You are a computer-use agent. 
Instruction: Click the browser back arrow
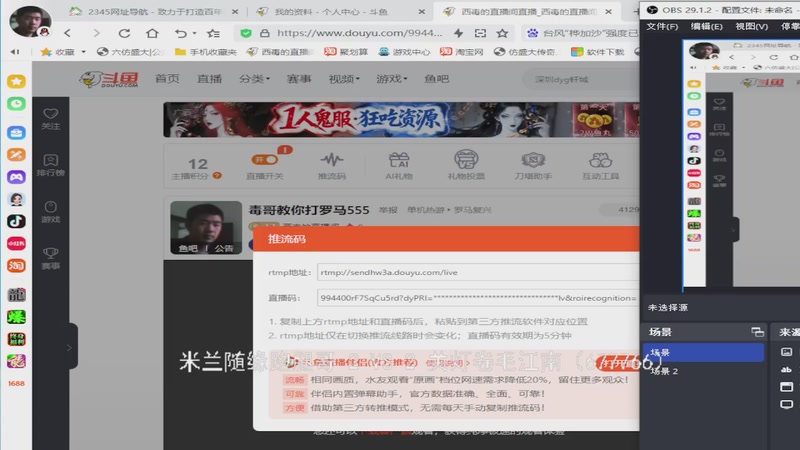(x=67, y=33)
